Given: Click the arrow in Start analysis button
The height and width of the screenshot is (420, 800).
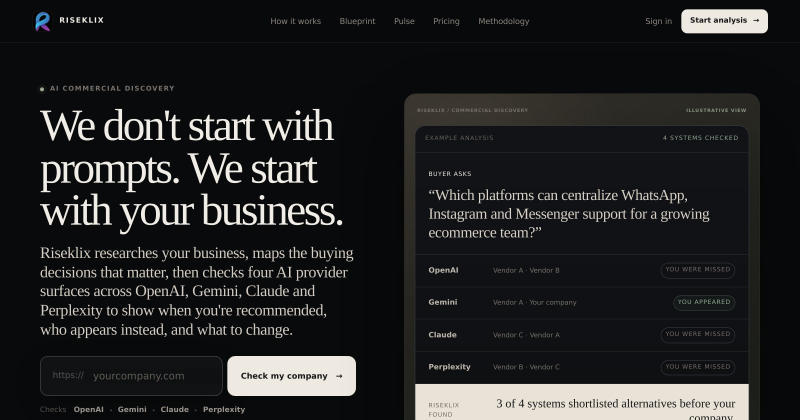Looking at the screenshot, I should coord(756,20).
